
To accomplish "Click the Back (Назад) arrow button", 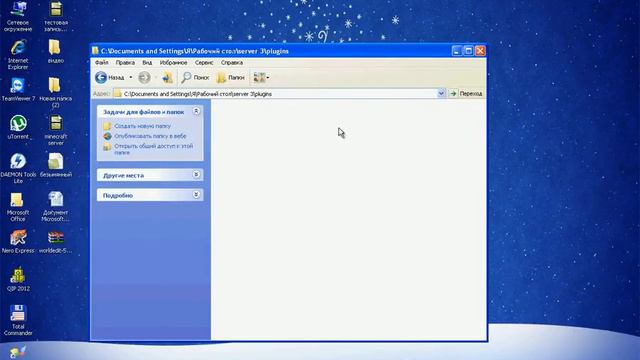I will click(101, 77).
